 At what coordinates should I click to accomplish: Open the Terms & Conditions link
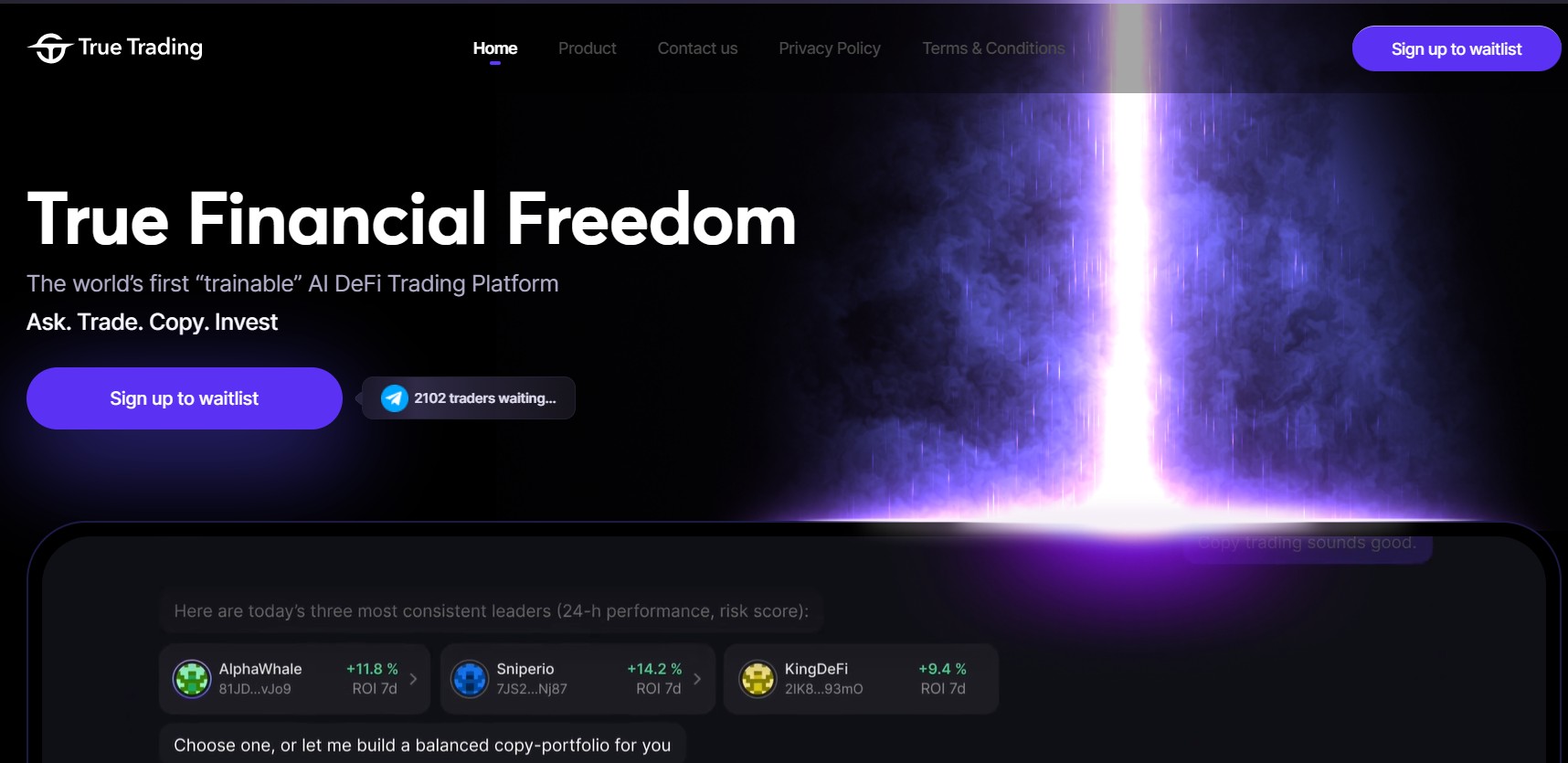click(x=993, y=48)
